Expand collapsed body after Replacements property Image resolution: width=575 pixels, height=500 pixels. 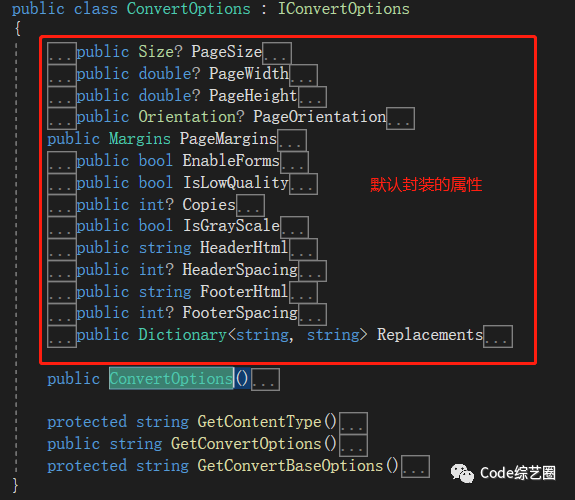[498, 336]
